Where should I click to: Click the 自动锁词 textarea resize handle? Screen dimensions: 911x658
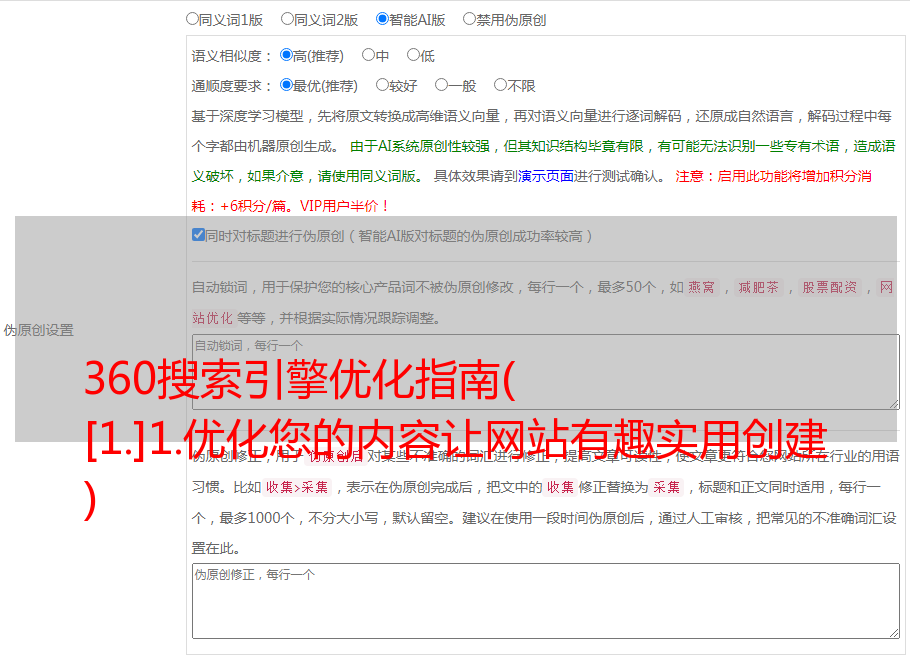[x=894, y=404]
